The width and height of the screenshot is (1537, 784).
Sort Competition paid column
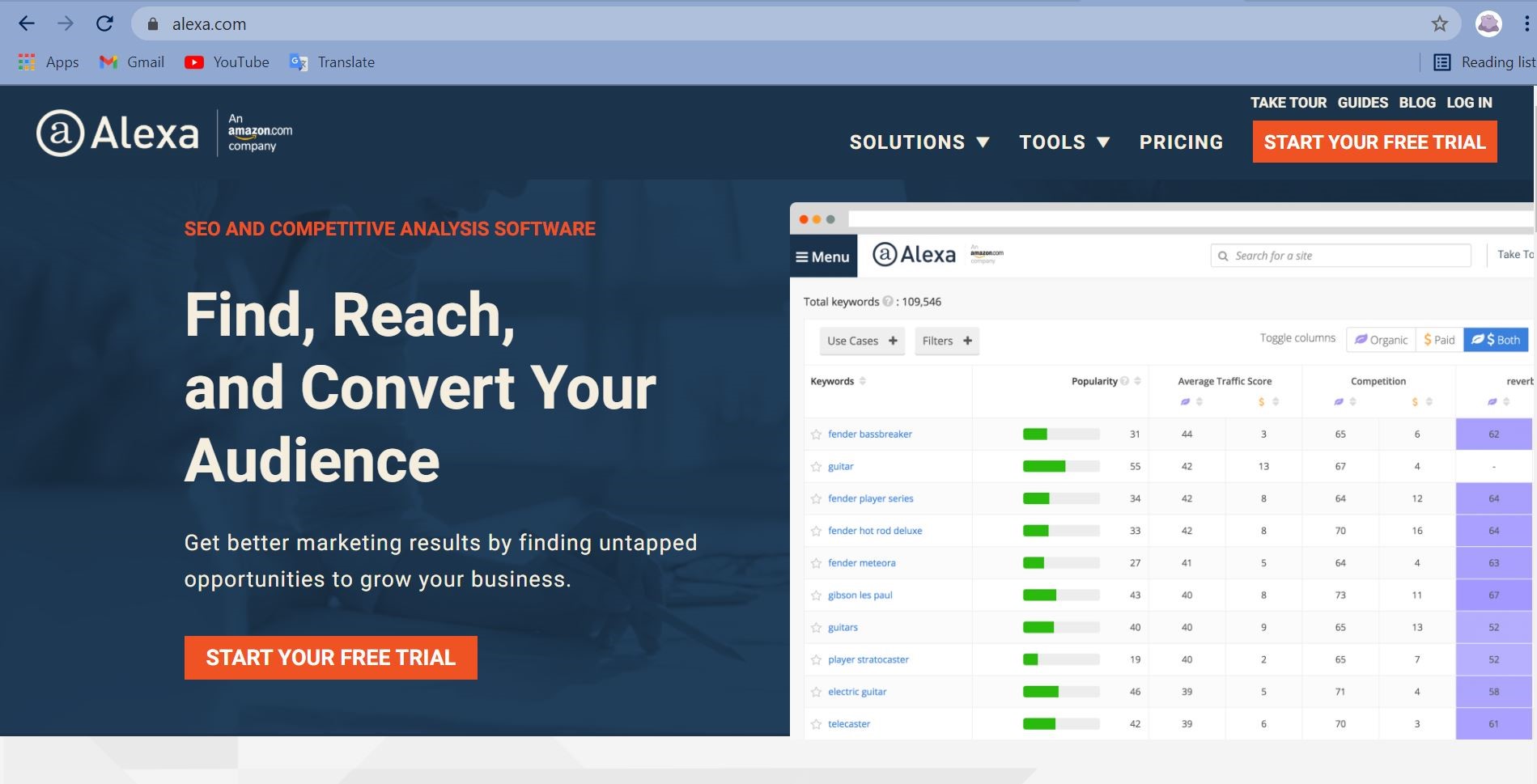click(1429, 402)
